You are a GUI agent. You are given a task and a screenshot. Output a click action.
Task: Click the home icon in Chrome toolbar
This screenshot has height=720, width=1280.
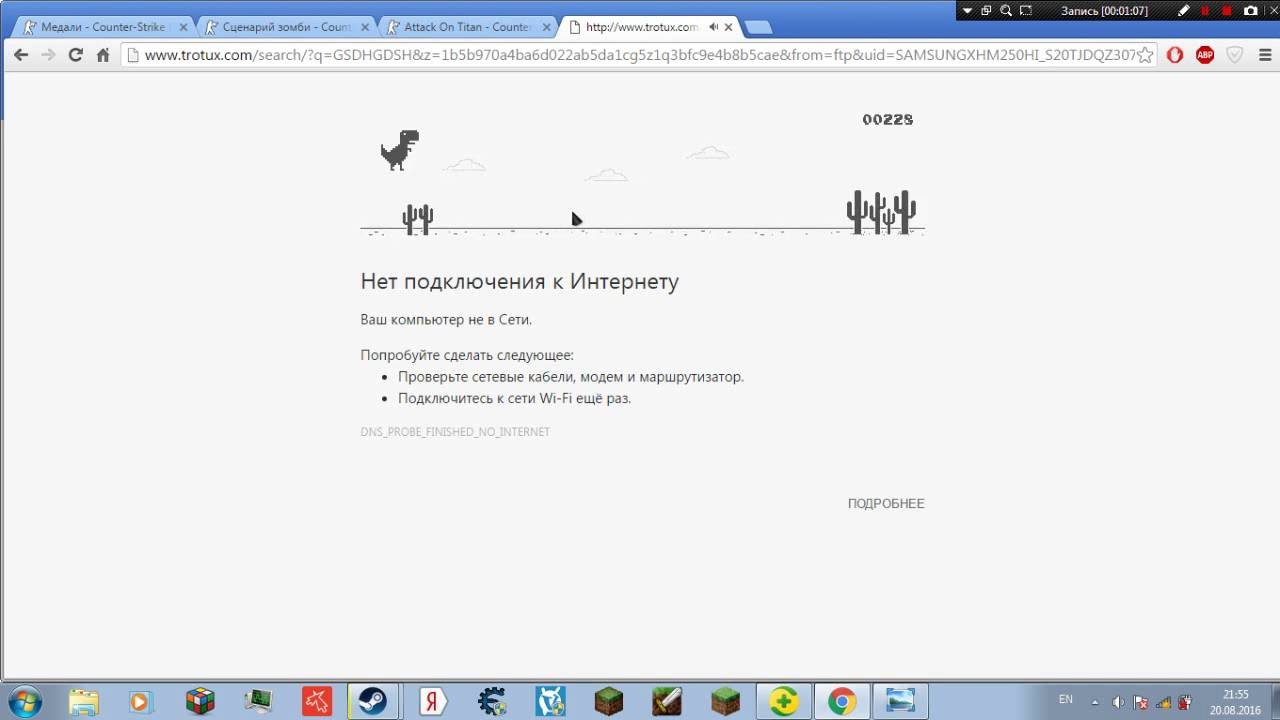[x=104, y=57]
